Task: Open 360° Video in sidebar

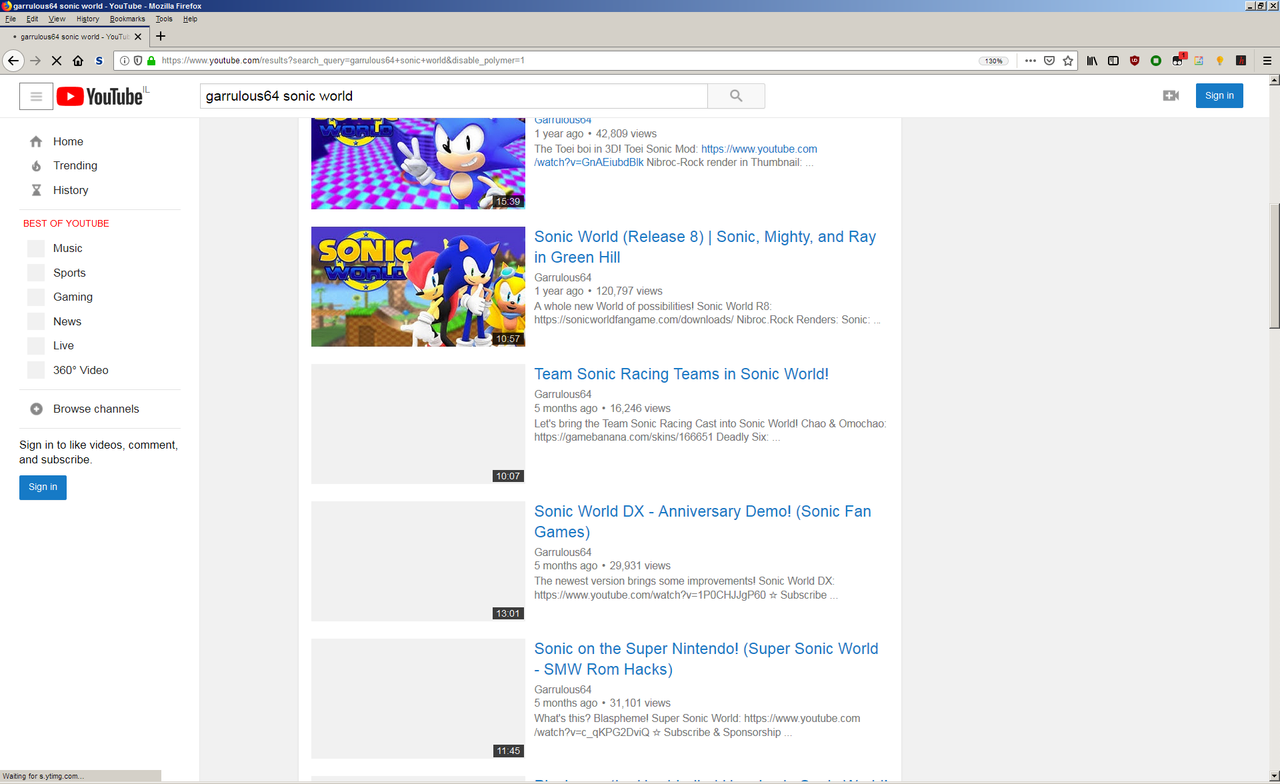Action: tap(80, 370)
